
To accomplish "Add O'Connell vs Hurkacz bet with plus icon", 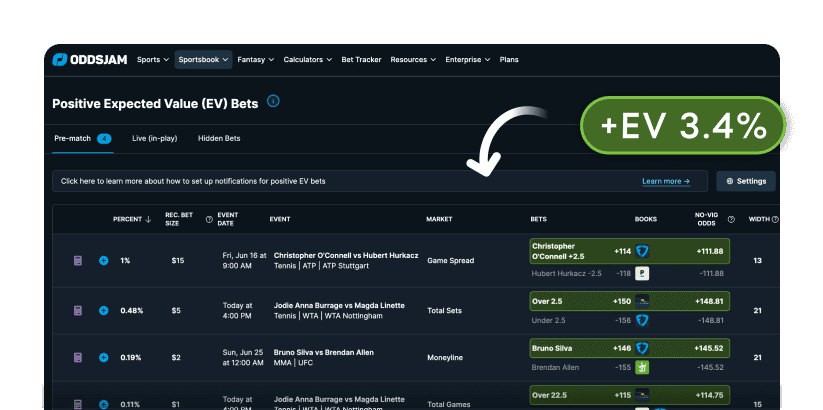I will point(103,260).
